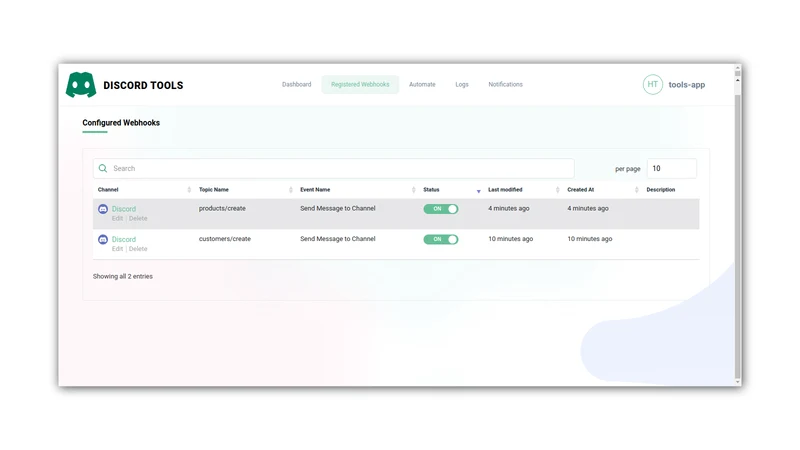Click the per page label

click(628, 169)
